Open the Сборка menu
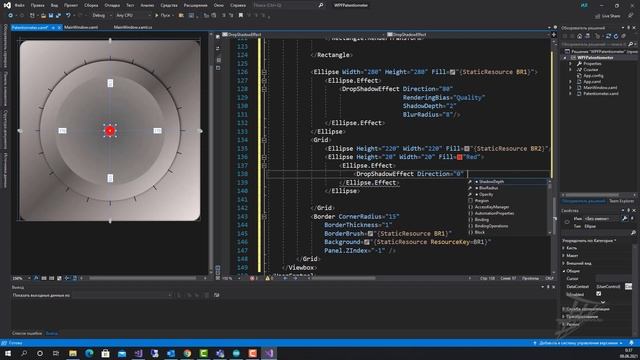The image size is (640, 360). coord(91,5)
